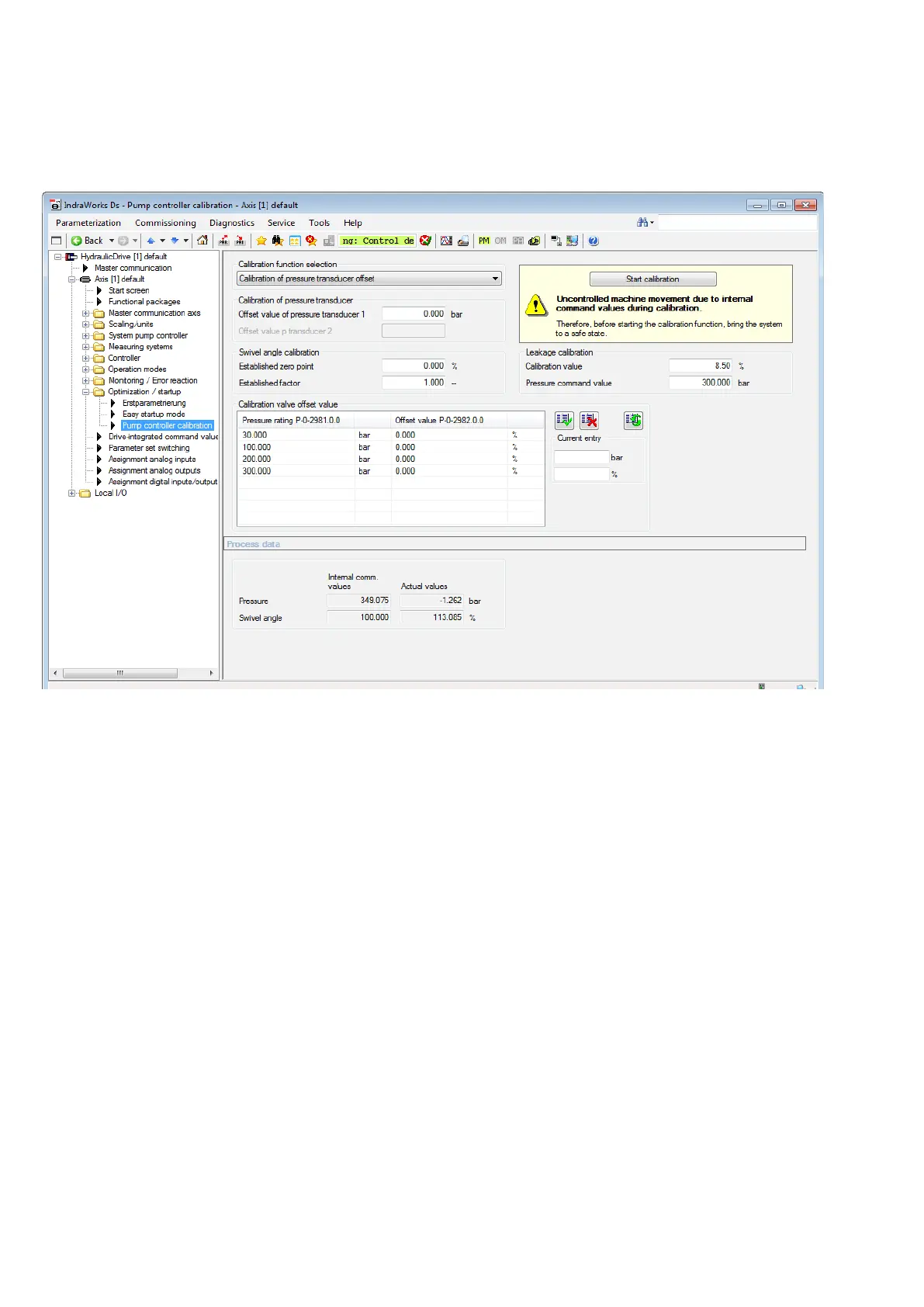Click the 300.000 bar pressure rating cell
Image resolution: width=924 pixels, height=1307 pixels.
pyautogui.click(x=296, y=471)
